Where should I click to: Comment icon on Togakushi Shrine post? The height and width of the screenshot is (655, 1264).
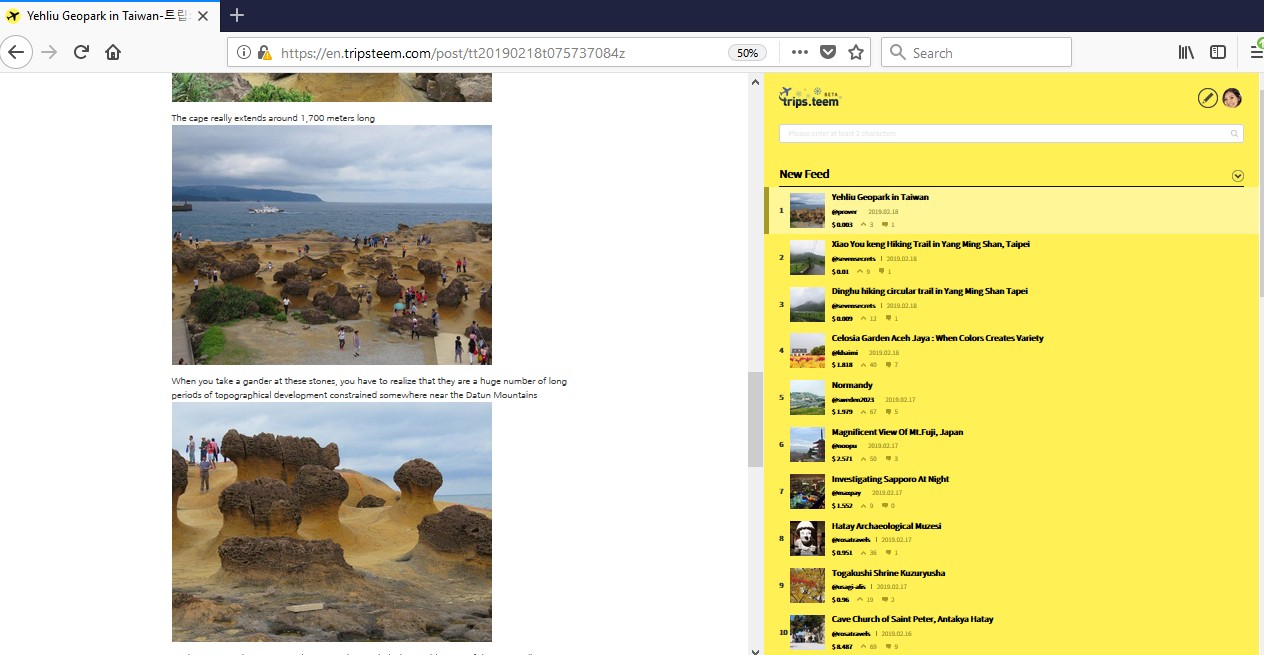point(885,599)
